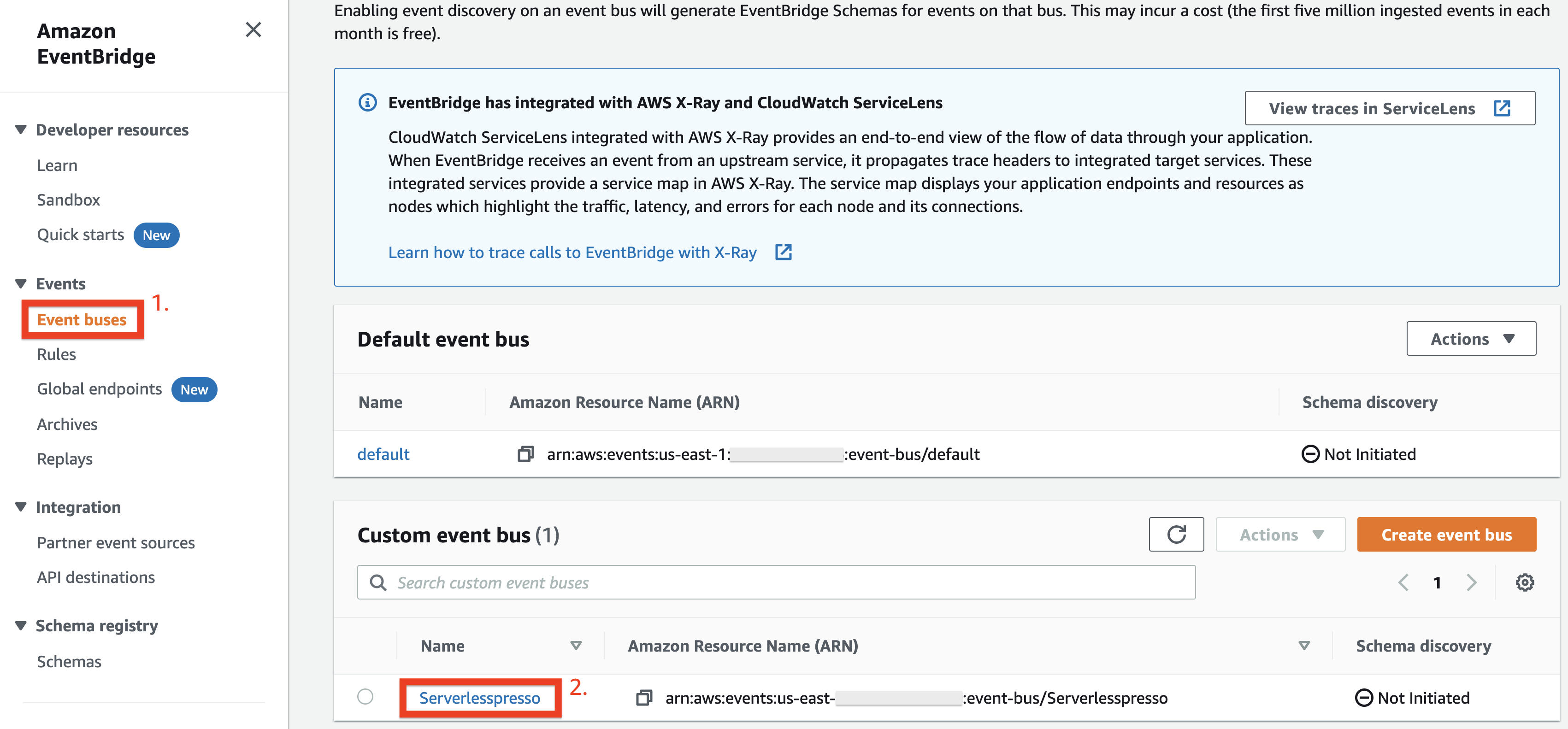Open Event buses in sidebar

[82, 319]
